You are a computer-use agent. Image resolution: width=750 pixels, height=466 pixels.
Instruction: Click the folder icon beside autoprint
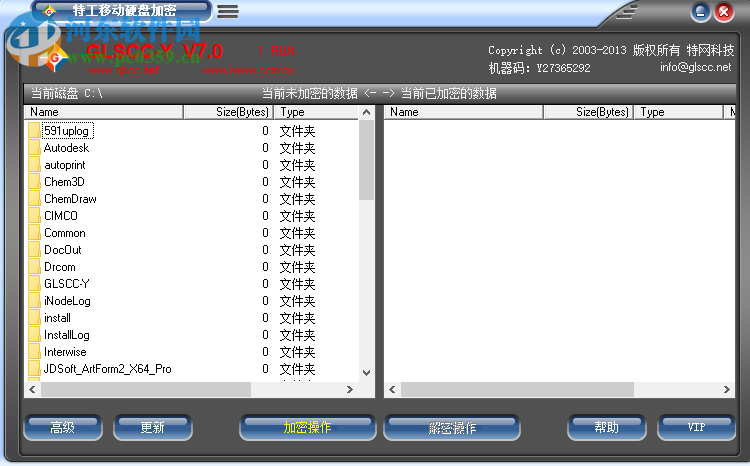[34, 165]
